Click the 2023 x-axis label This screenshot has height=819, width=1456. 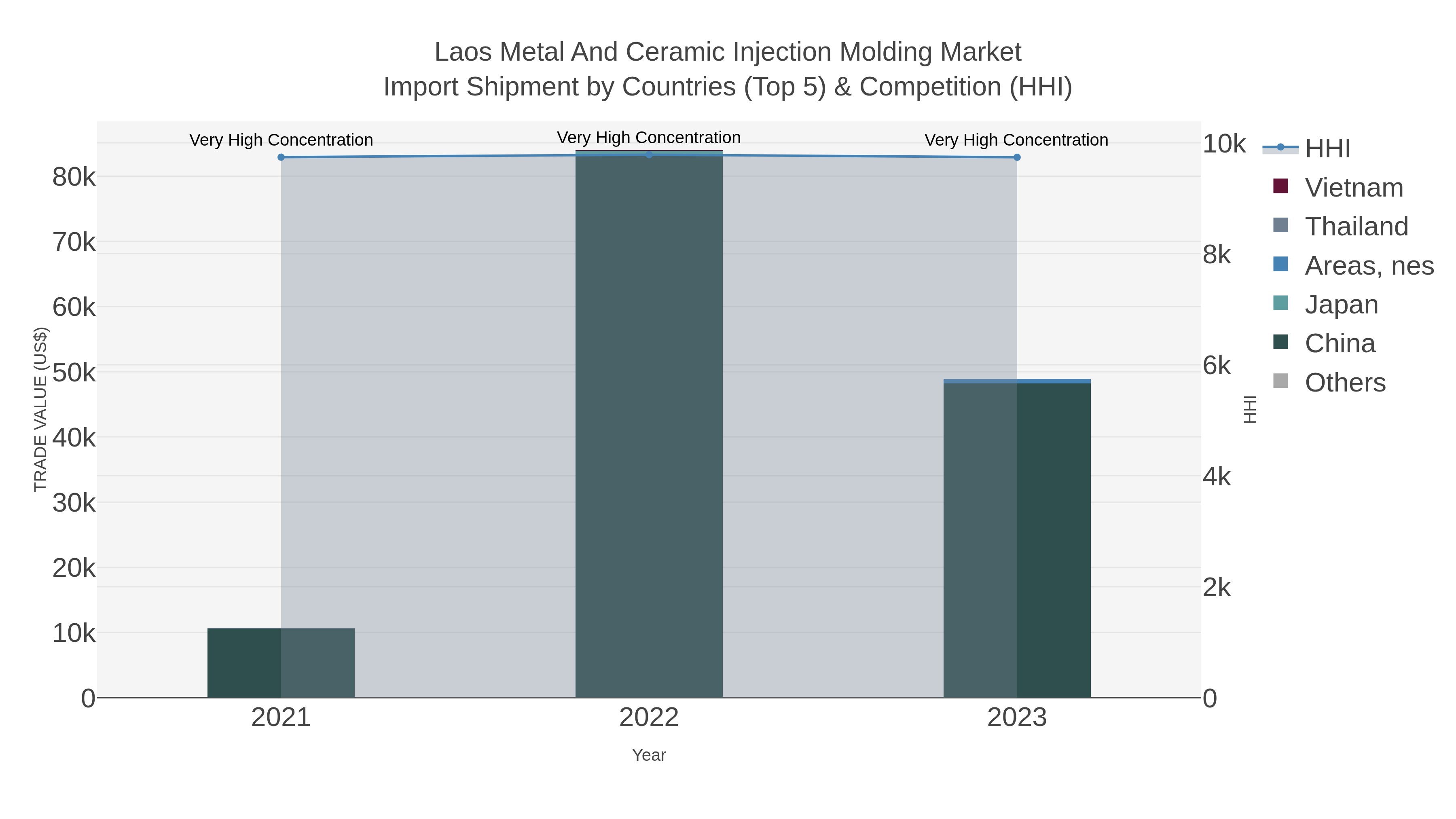coord(1017,718)
